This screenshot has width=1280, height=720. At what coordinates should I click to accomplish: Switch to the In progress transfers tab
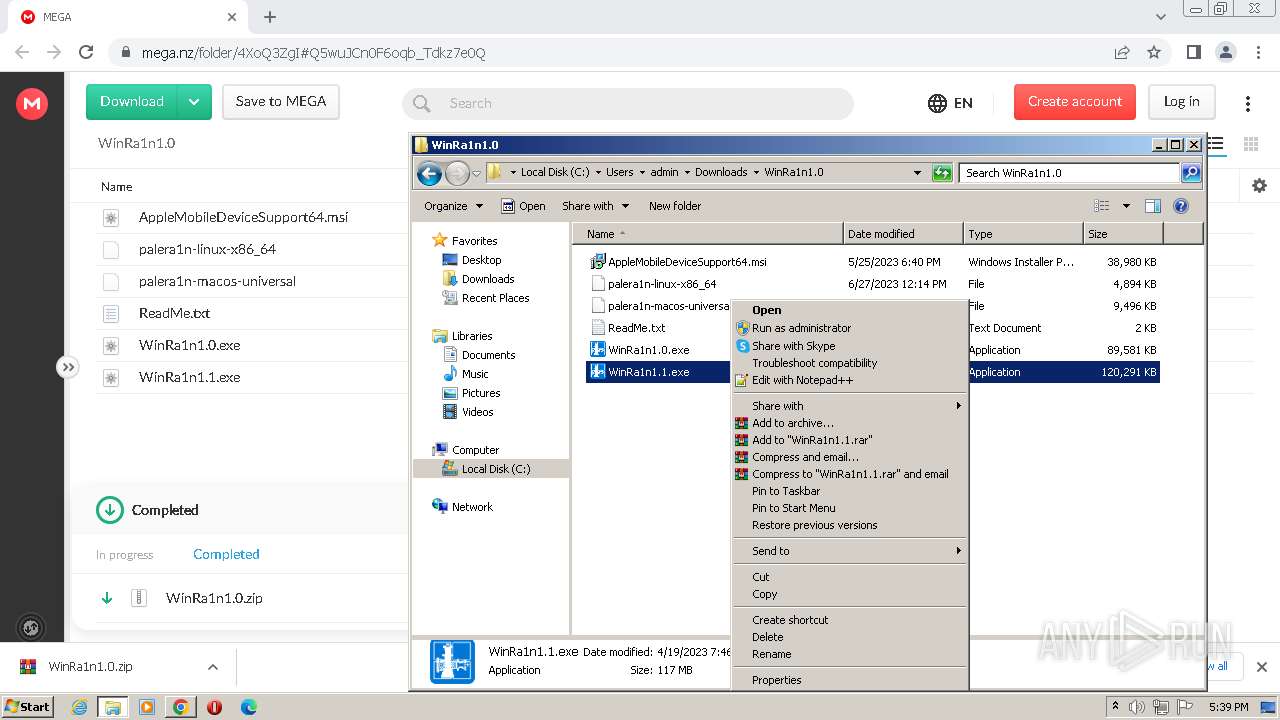pos(125,555)
